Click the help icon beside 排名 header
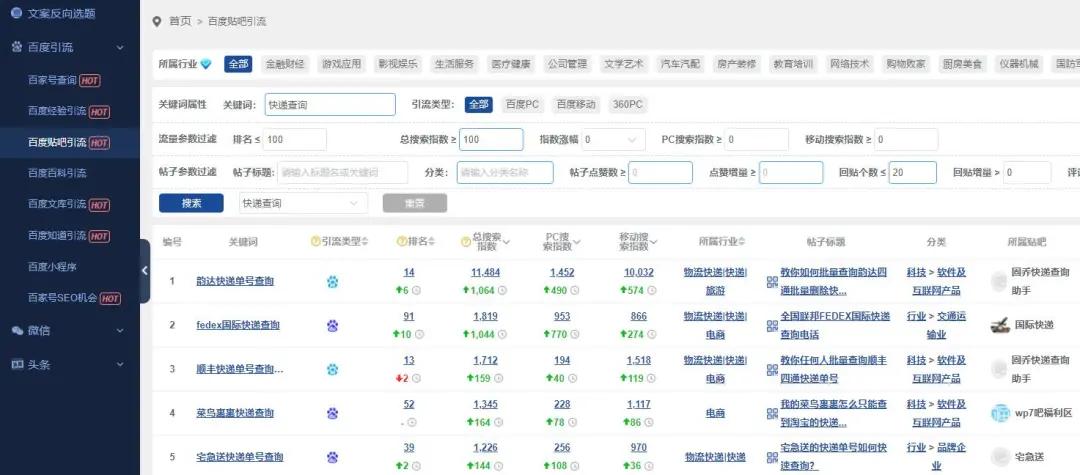The height and width of the screenshot is (475, 1080). 401,241
